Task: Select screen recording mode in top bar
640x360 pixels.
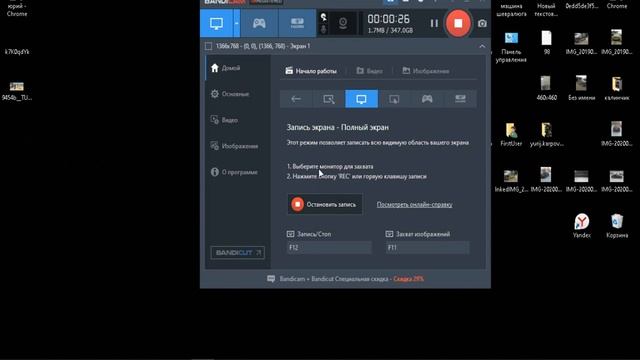Action: click(216, 23)
